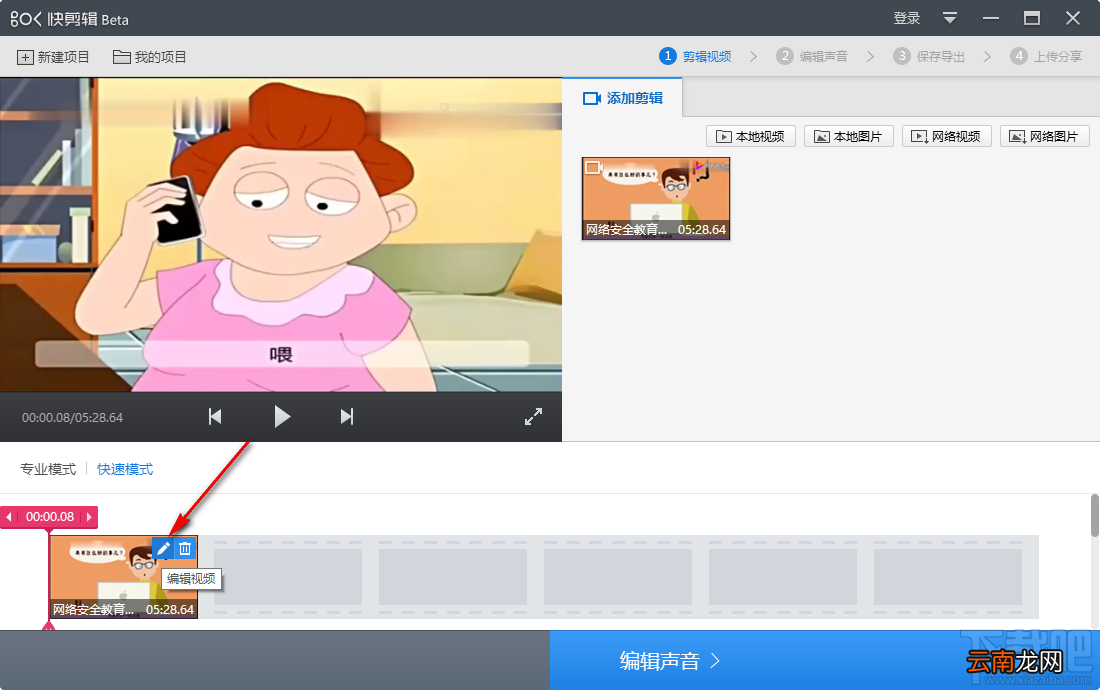The width and height of the screenshot is (1100, 690).
Task: Expand preview to fullscreen
Action: [x=533, y=417]
